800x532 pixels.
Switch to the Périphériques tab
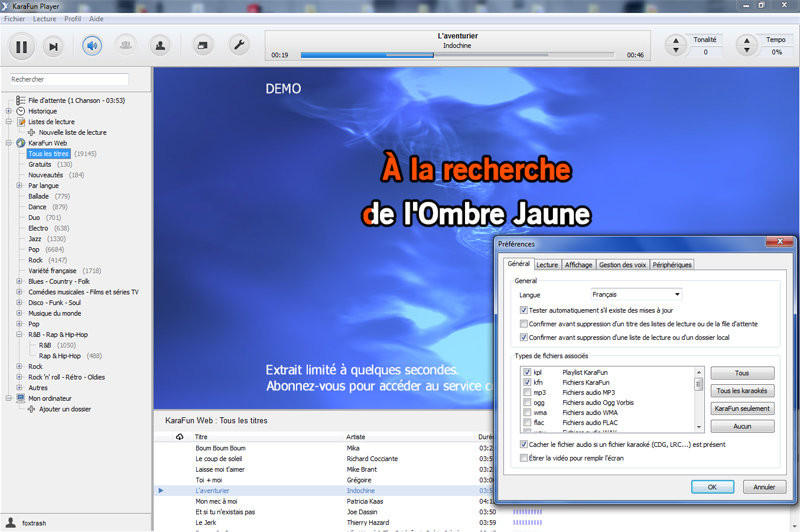pos(672,265)
